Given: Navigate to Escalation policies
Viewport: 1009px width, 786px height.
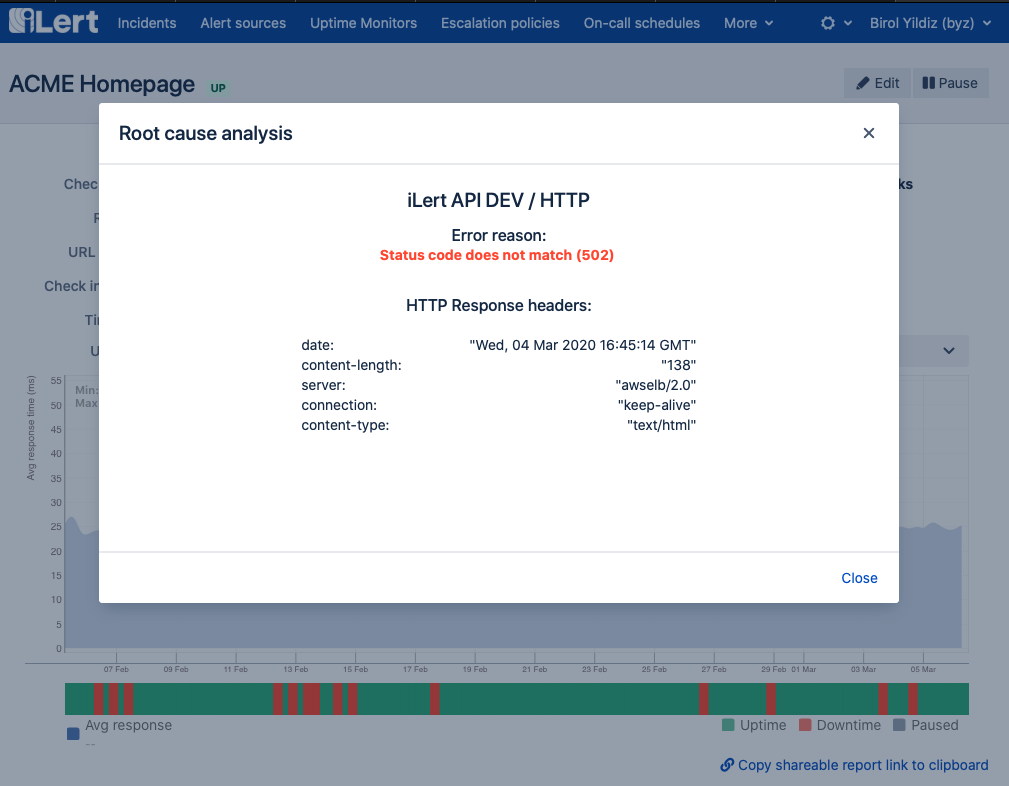Looking at the screenshot, I should pos(500,23).
